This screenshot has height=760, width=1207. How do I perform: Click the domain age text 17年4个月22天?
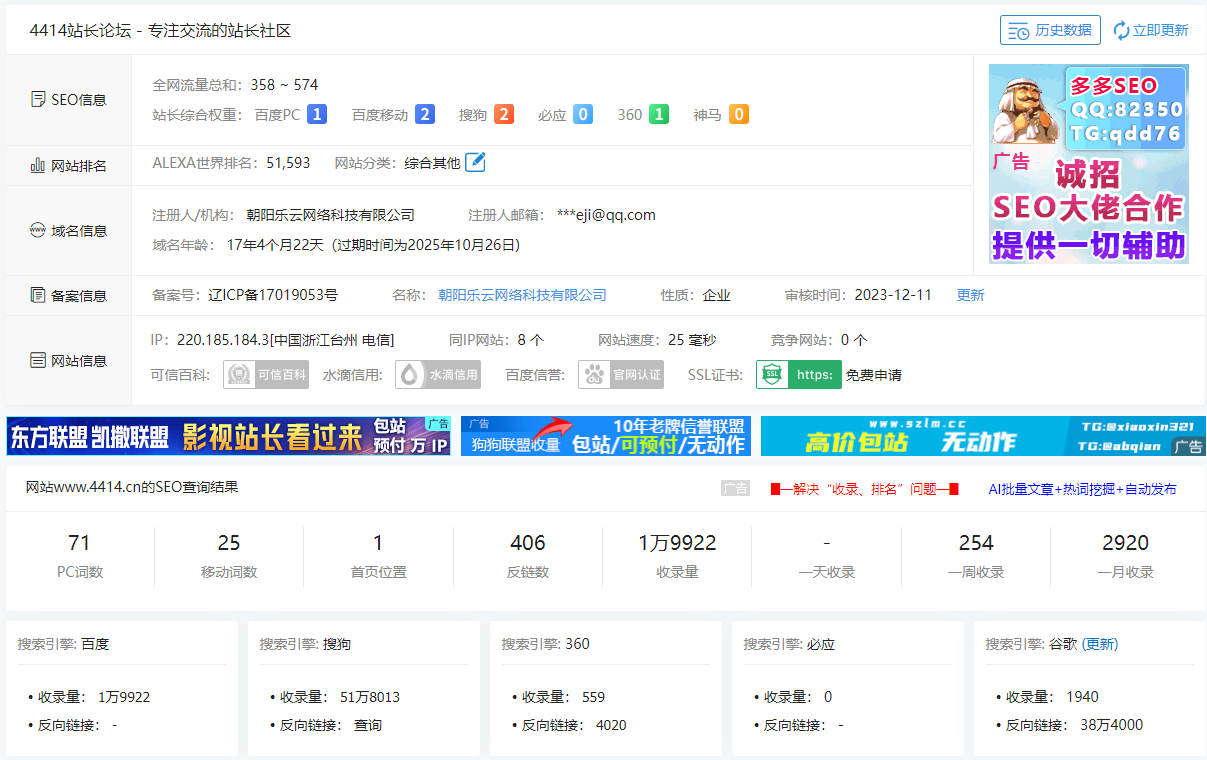(x=276, y=245)
